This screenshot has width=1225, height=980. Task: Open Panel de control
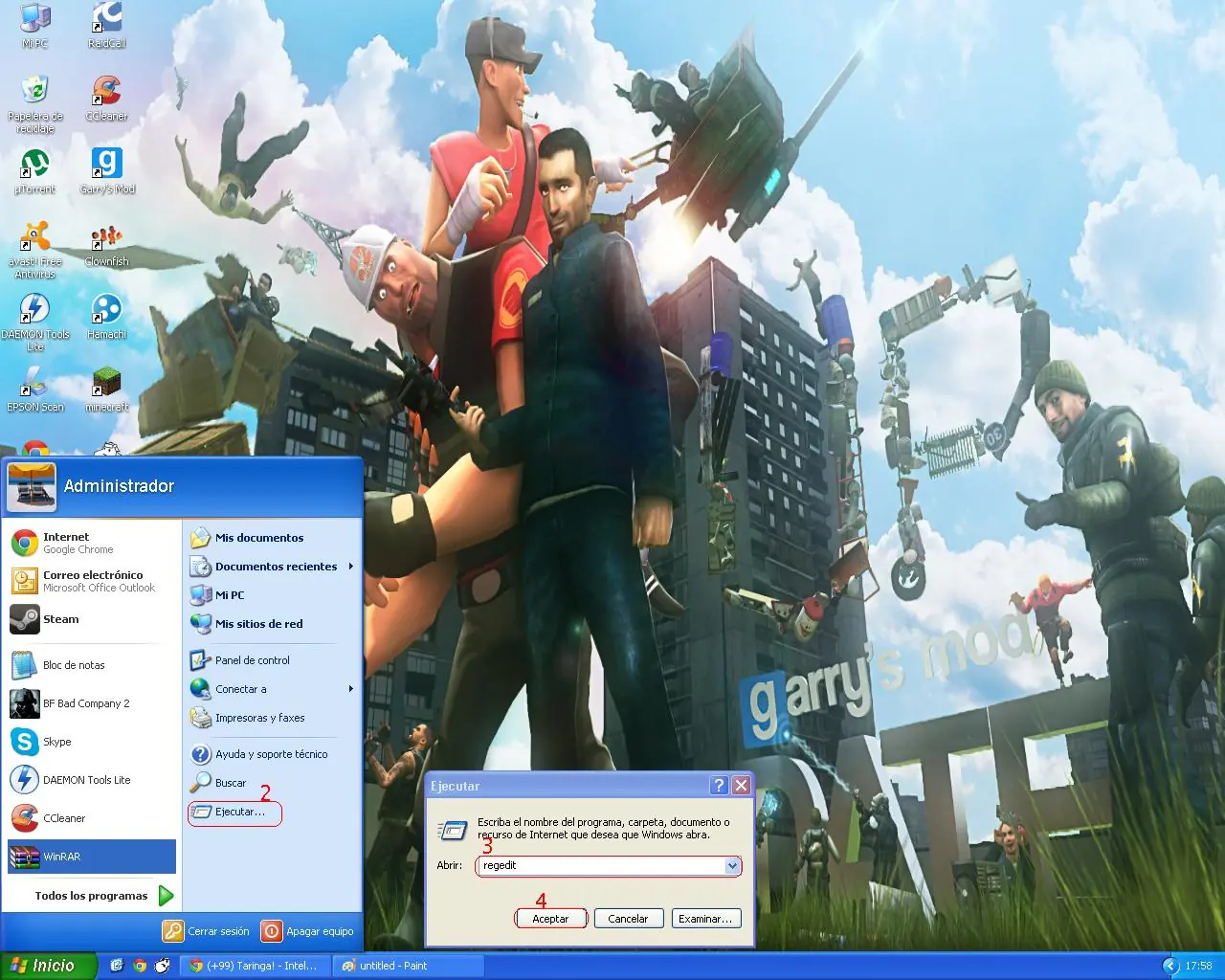pyautogui.click(x=272, y=660)
